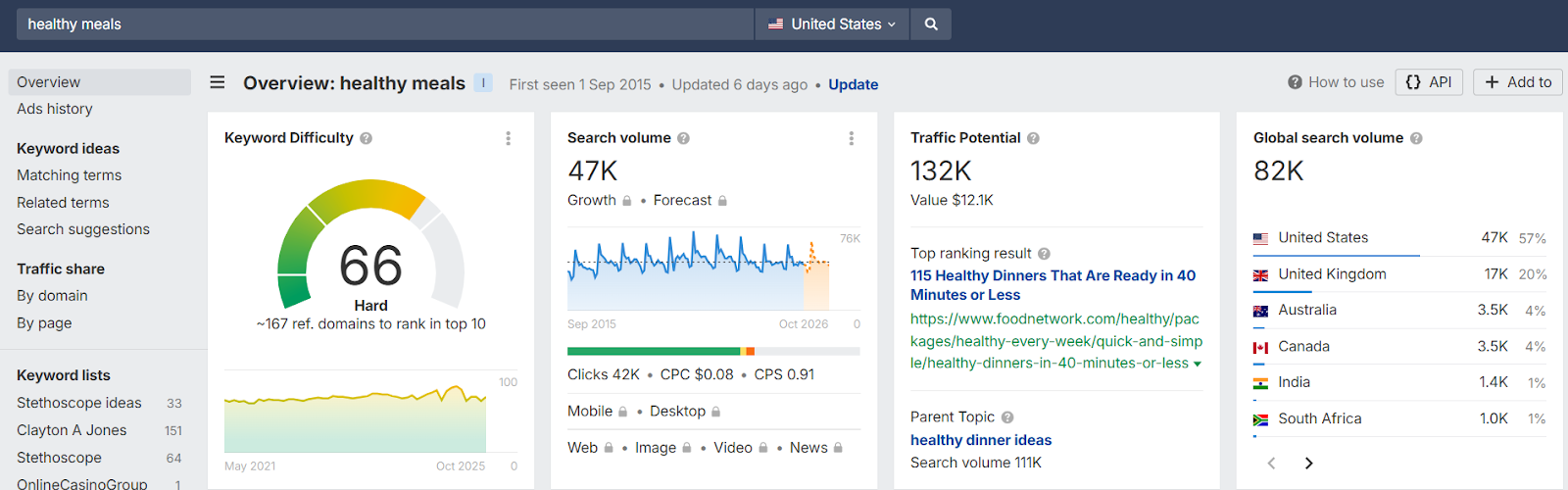Click the search magnifier button
This screenshot has height=490, width=1568.
(x=931, y=24)
